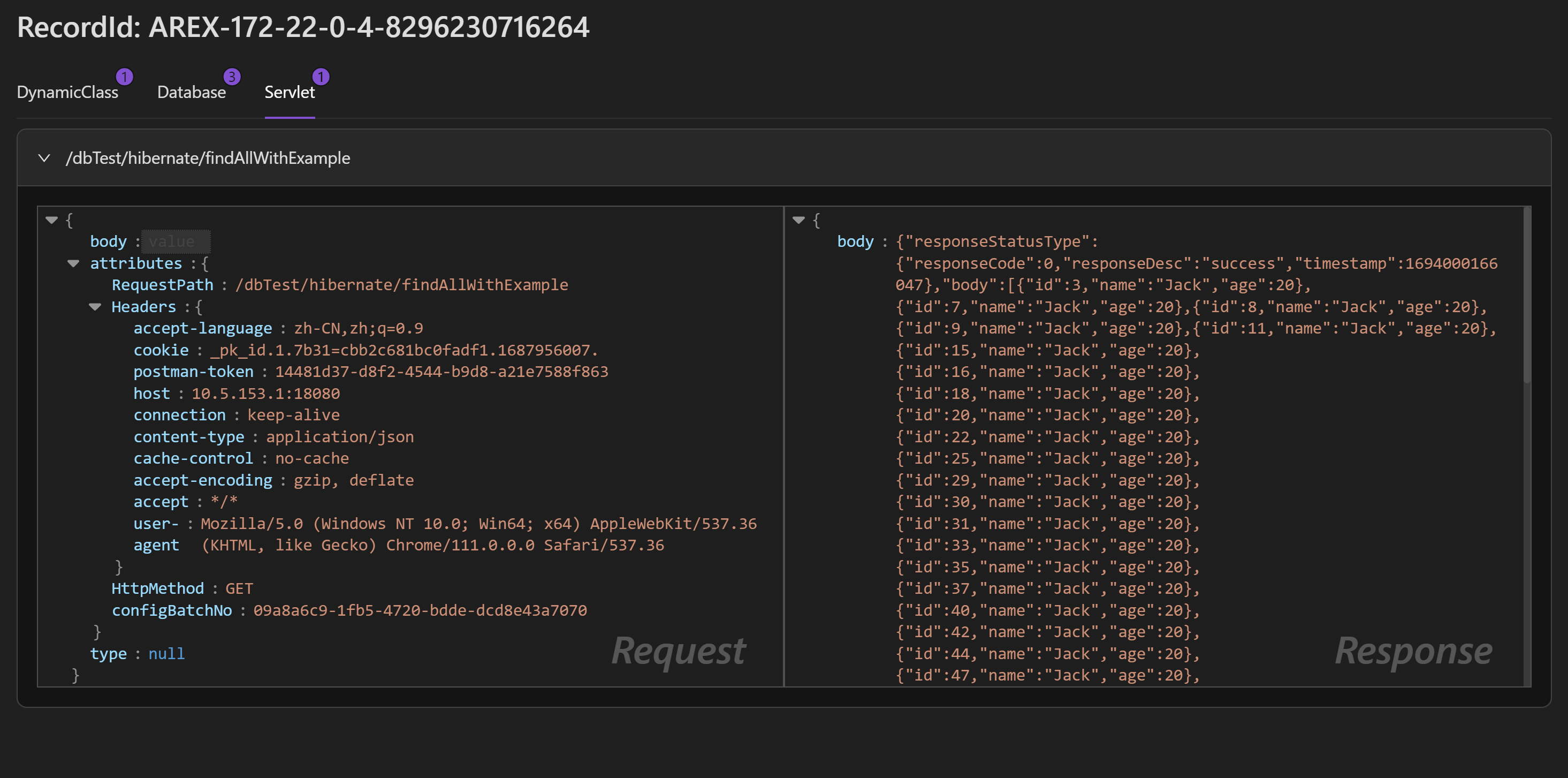Click the attributes key label
Image resolution: width=1568 pixels, height=778 pixels.
pos(136,263)
